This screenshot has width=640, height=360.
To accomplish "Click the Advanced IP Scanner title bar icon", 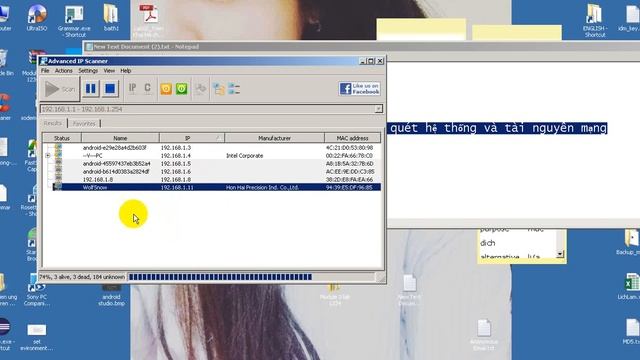I will (x=44, y=61).
